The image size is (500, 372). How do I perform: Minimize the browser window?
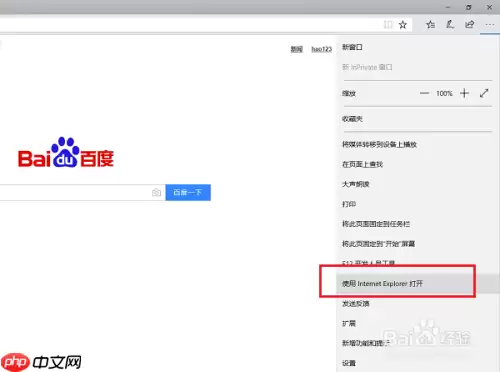pyautogui.click(x=448, y=7)
